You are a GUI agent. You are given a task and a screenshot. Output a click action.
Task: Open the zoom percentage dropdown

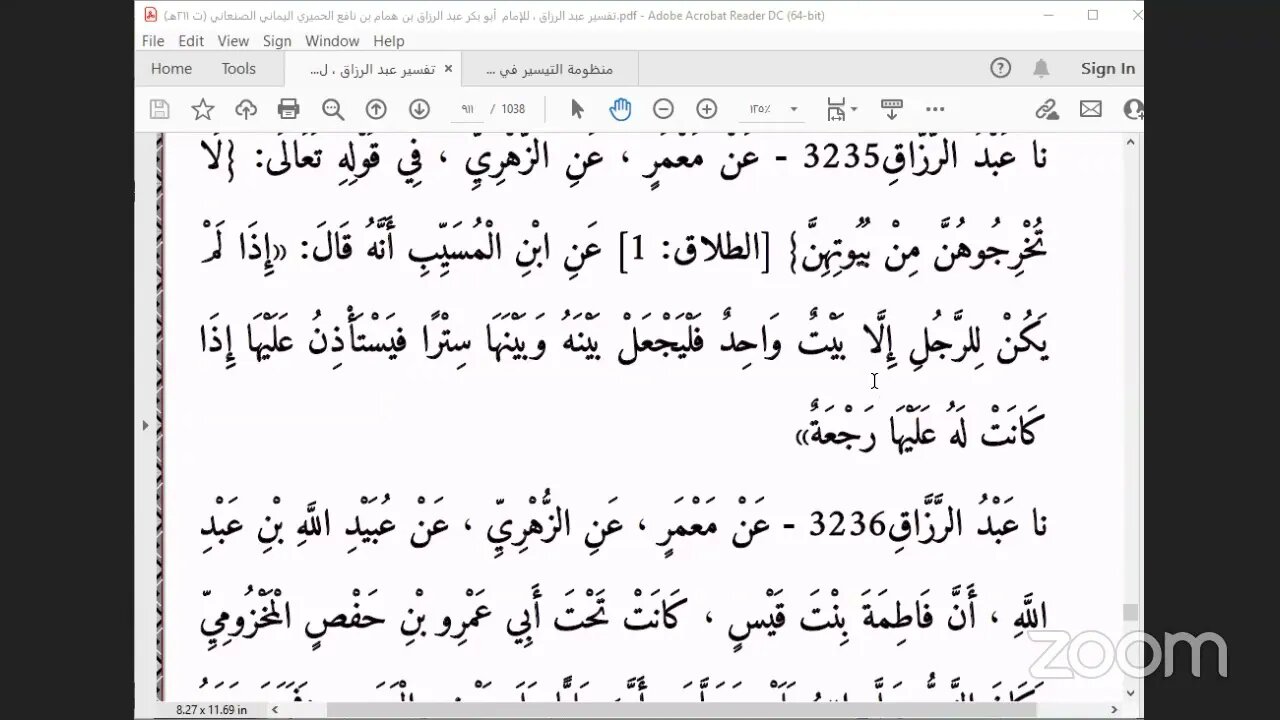point(794,109)
